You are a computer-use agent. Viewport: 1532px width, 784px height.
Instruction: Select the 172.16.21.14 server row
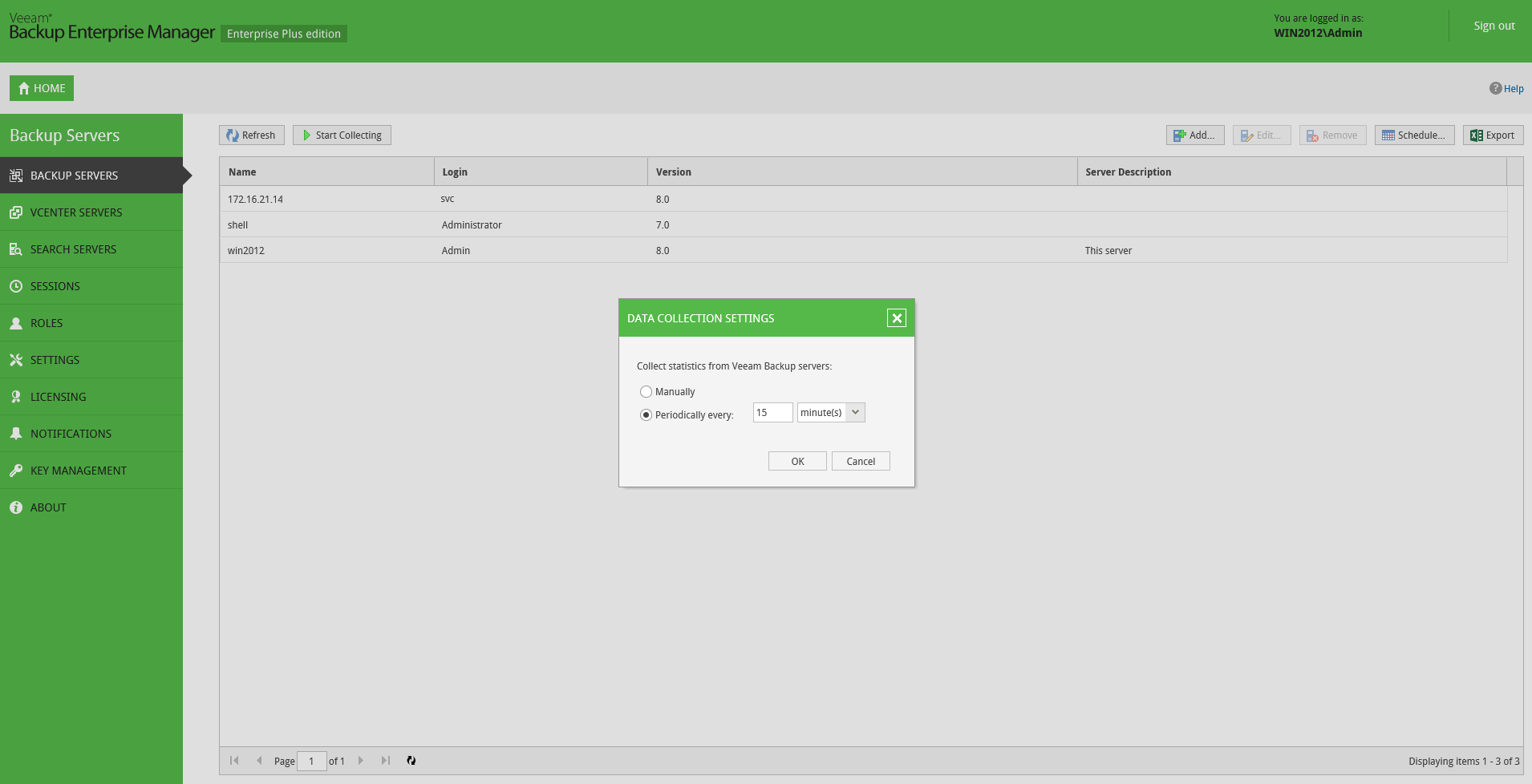pyautogui.click(x=864, y=199)
